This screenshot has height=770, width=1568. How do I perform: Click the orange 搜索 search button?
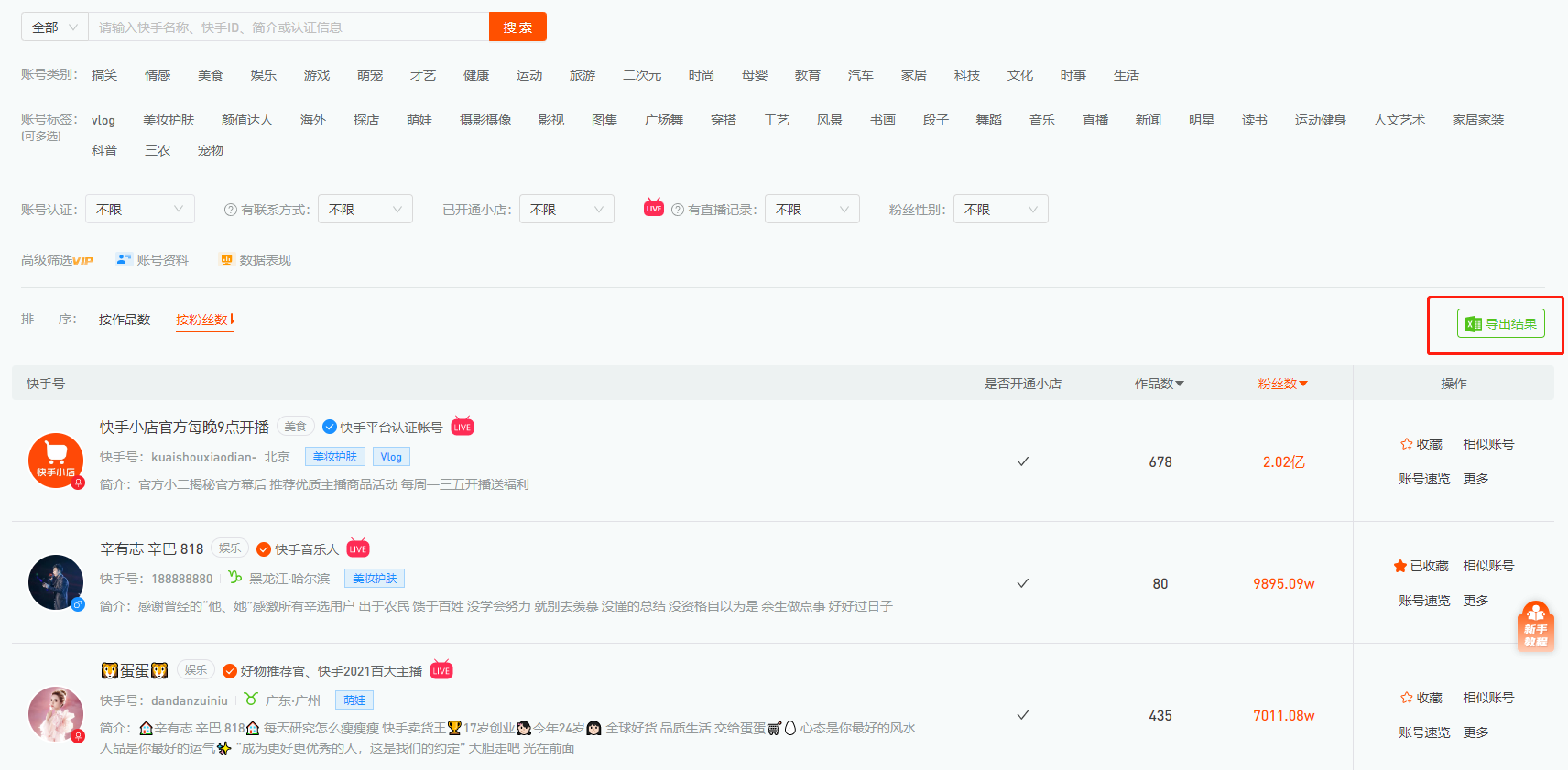pyautogui.click(x=517, y=27)
